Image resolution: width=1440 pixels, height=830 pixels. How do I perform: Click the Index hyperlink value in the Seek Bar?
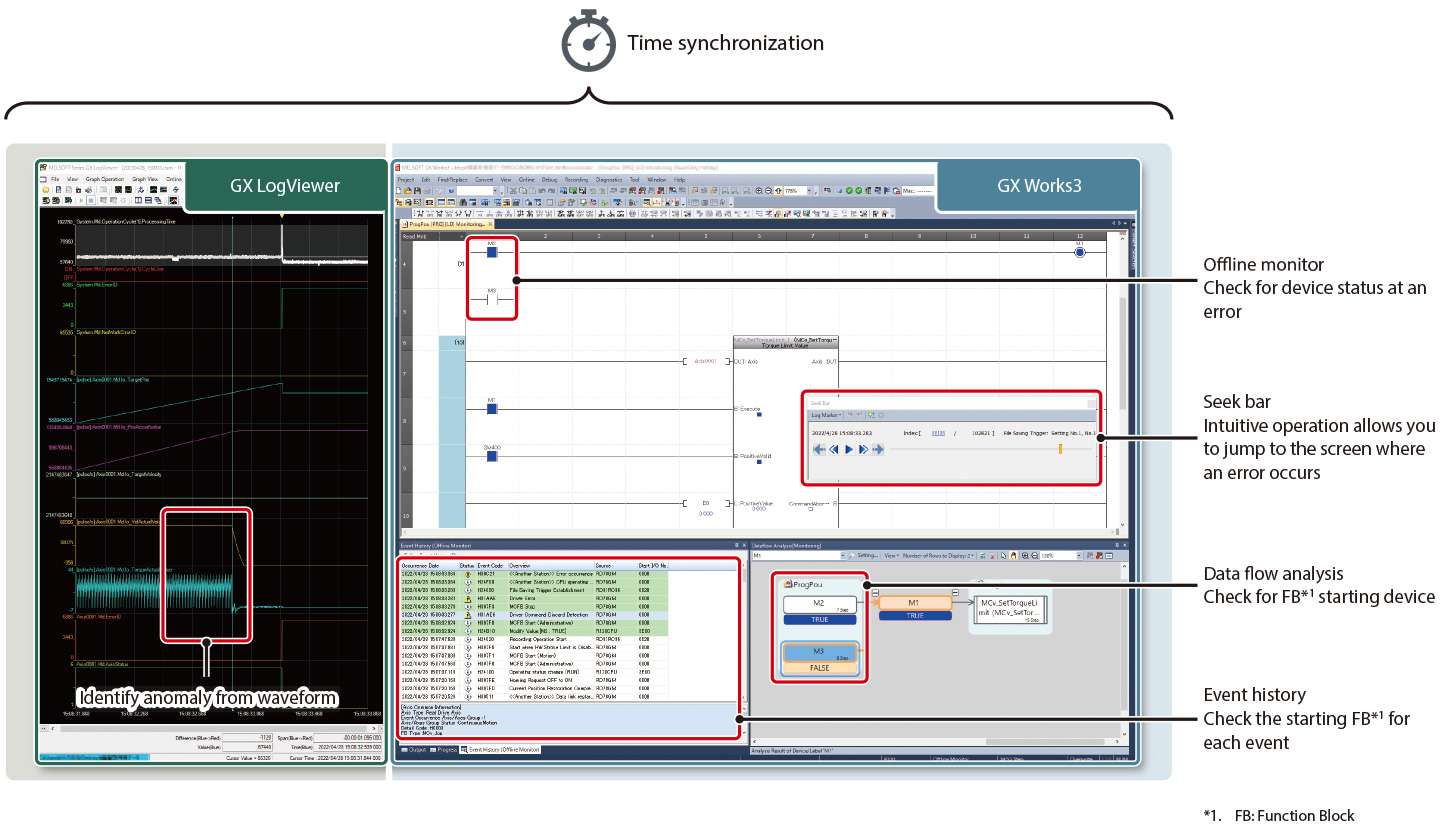[x=938, y=433]
